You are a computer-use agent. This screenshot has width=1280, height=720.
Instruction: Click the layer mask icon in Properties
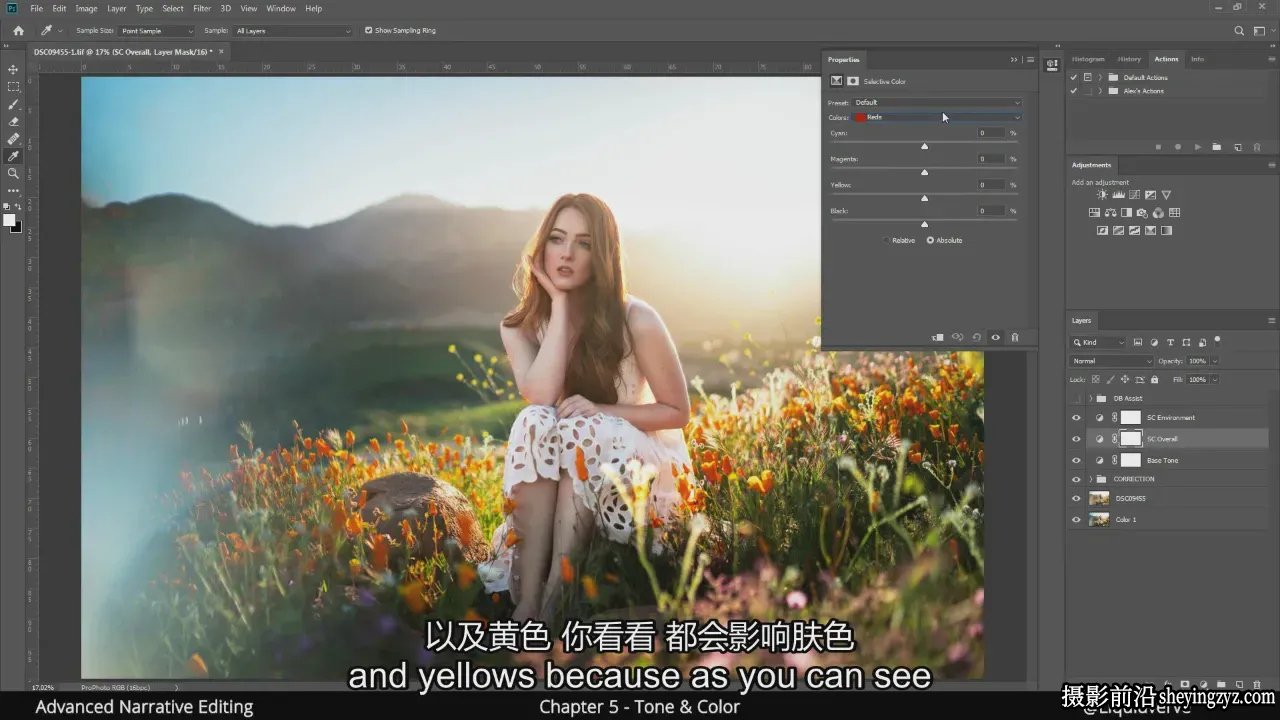pyautogui.click(x=853, y=81)
